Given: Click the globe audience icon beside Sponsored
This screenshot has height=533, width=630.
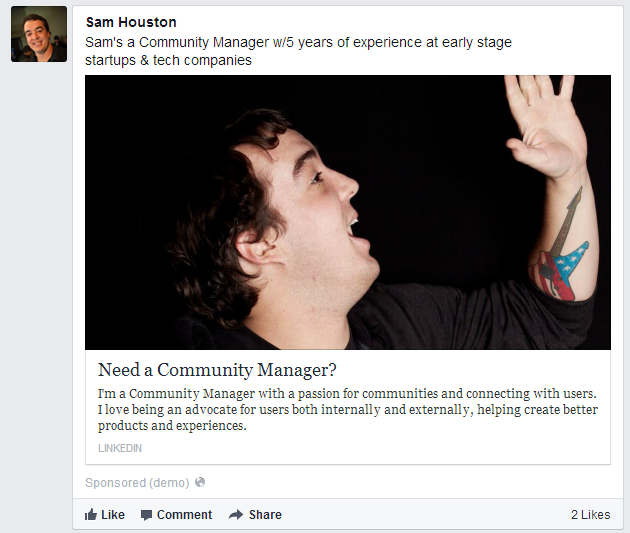Looking at the screenshot, I should pyautogui.click(x=200, y=482).
